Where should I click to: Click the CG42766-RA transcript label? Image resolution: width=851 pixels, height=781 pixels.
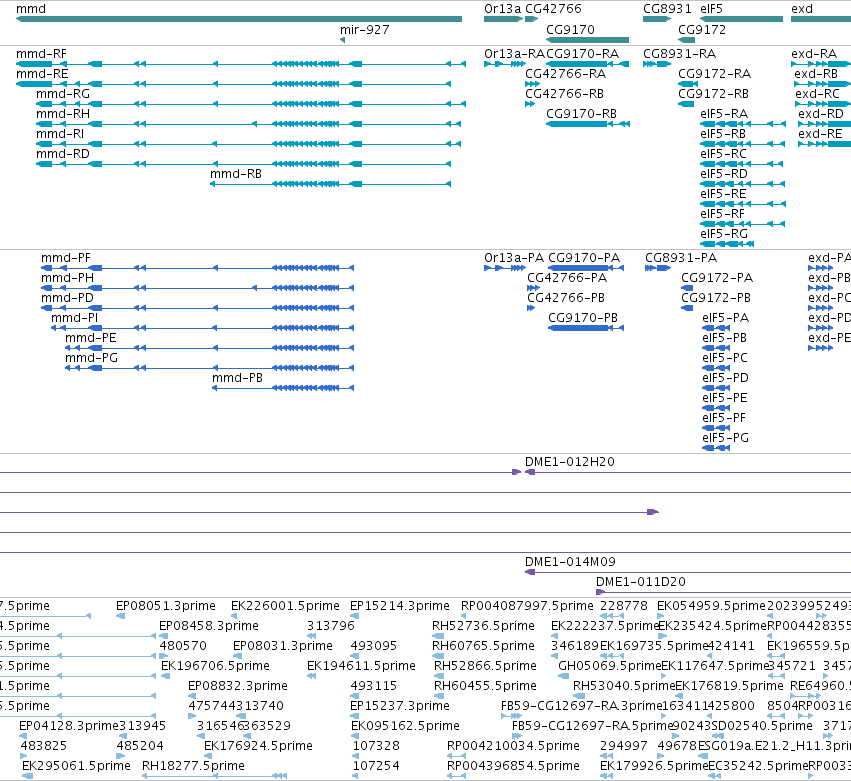click(x=565, y=74)
